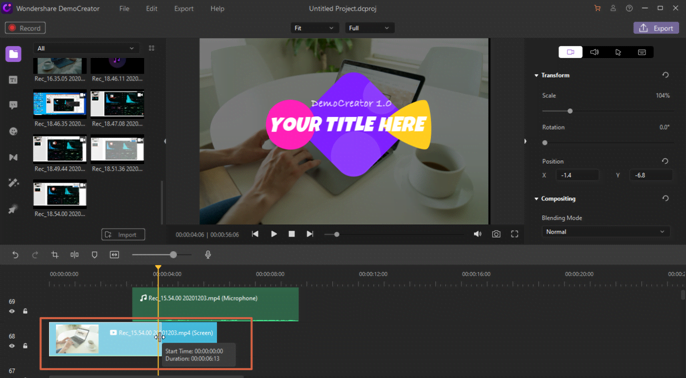
Task: Enter fullscreen preview mode
Action: click(514, 234)
